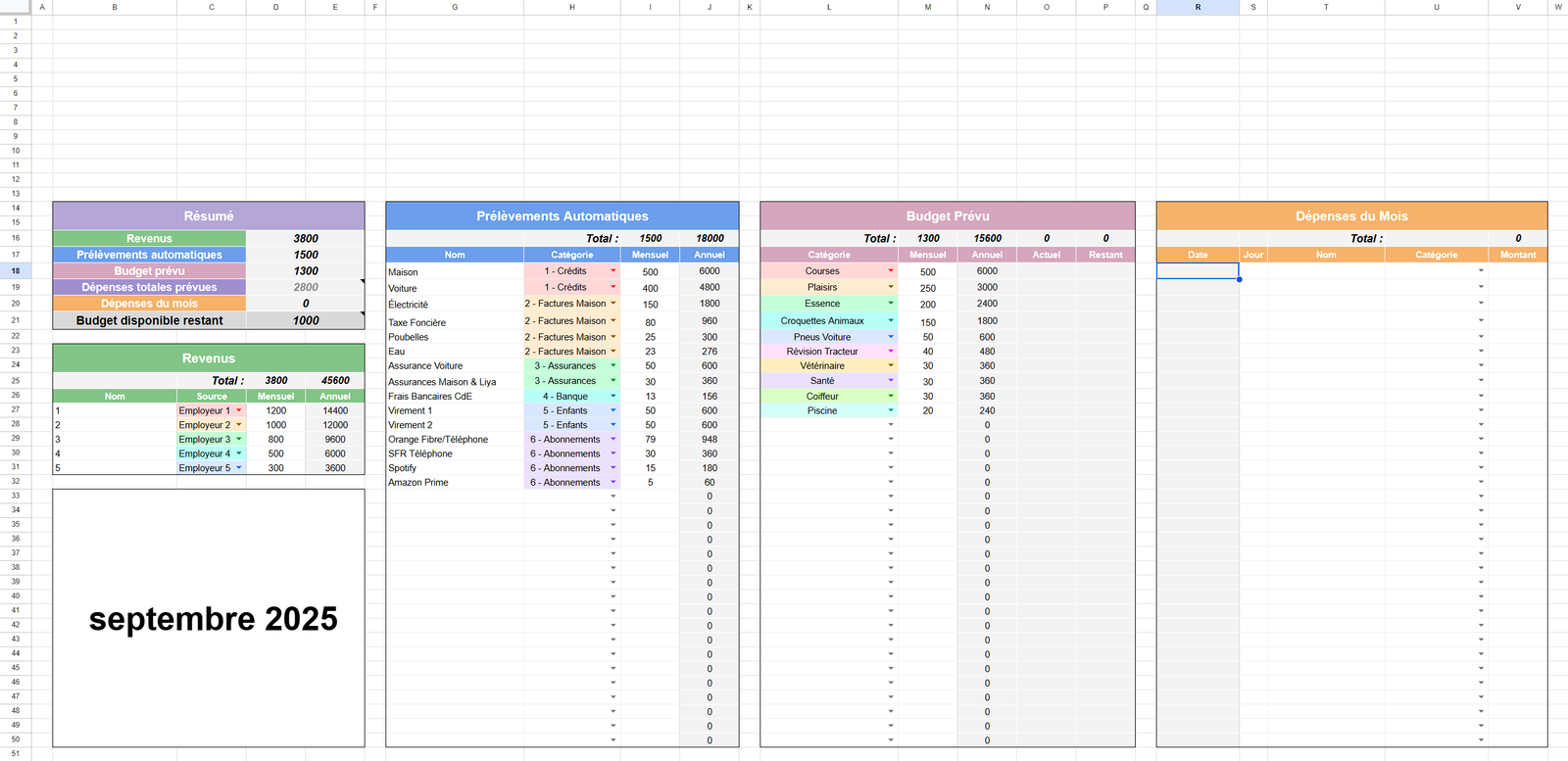Expand the category dropdown in the Maison row
Viewport: 1568px width, 761px height.
[613, 271]
